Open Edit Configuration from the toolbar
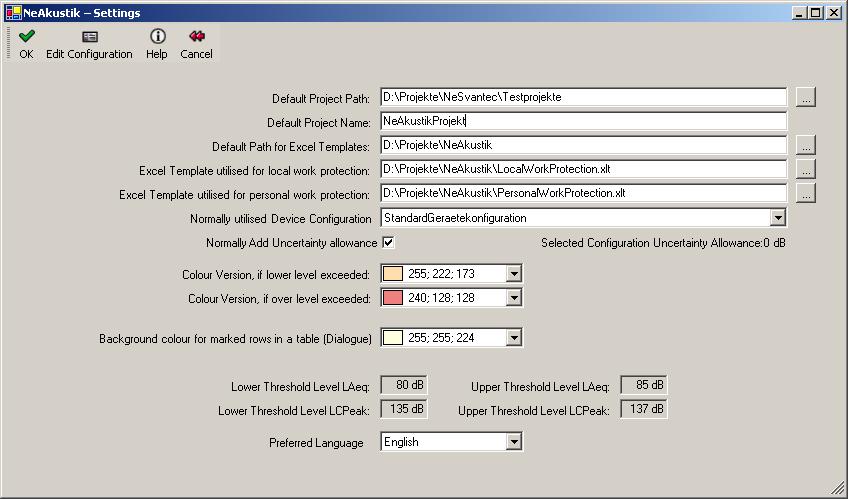 (x=89, y=37)
